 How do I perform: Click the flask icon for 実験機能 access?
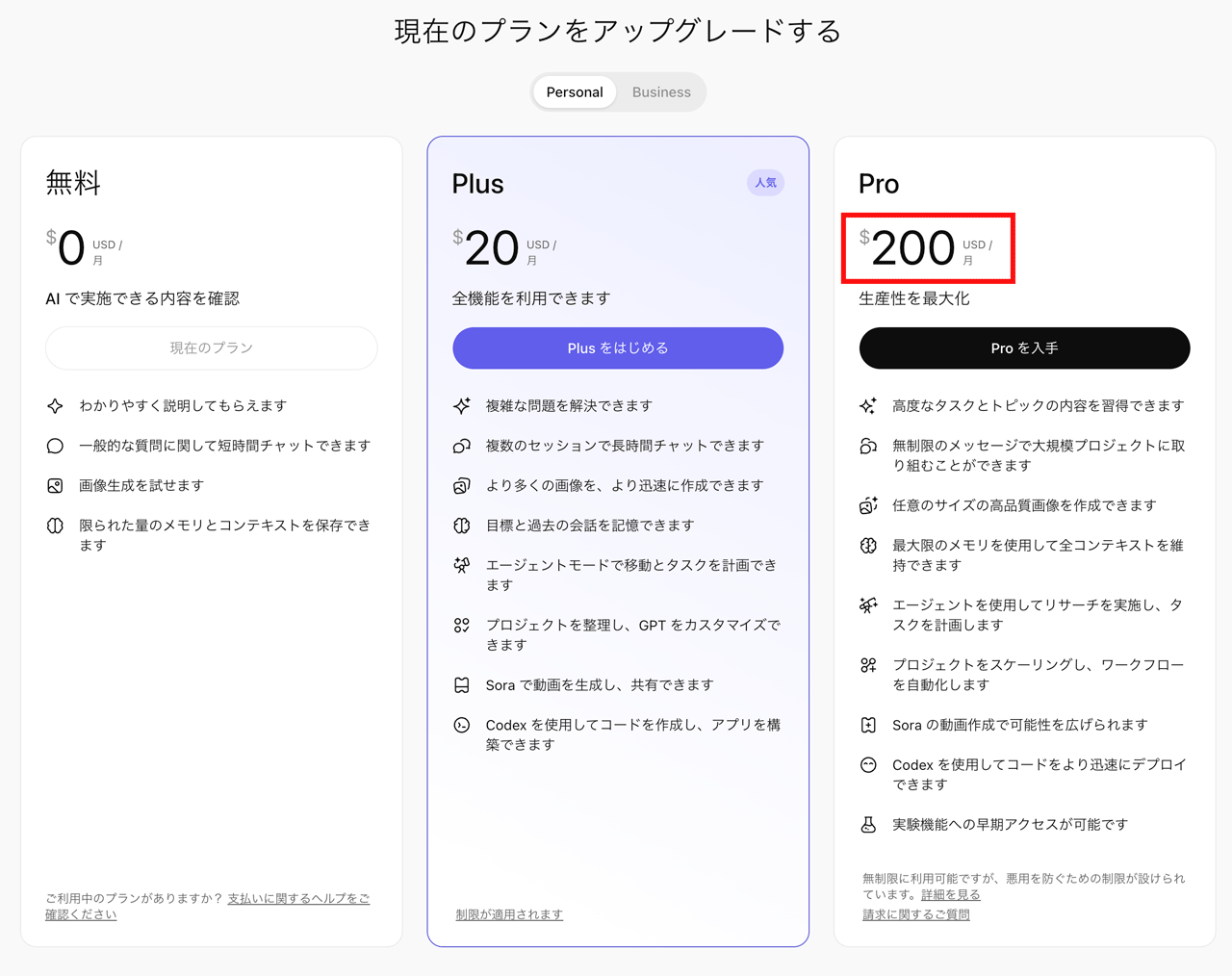[868, 825]
